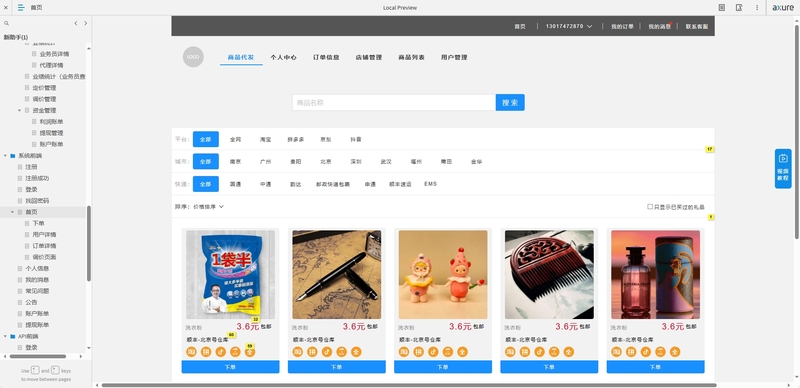The height and width of the screenshot is (388, 800).
Task: Click the 视频教程 video tutorial button
Action: coord(783,168)
